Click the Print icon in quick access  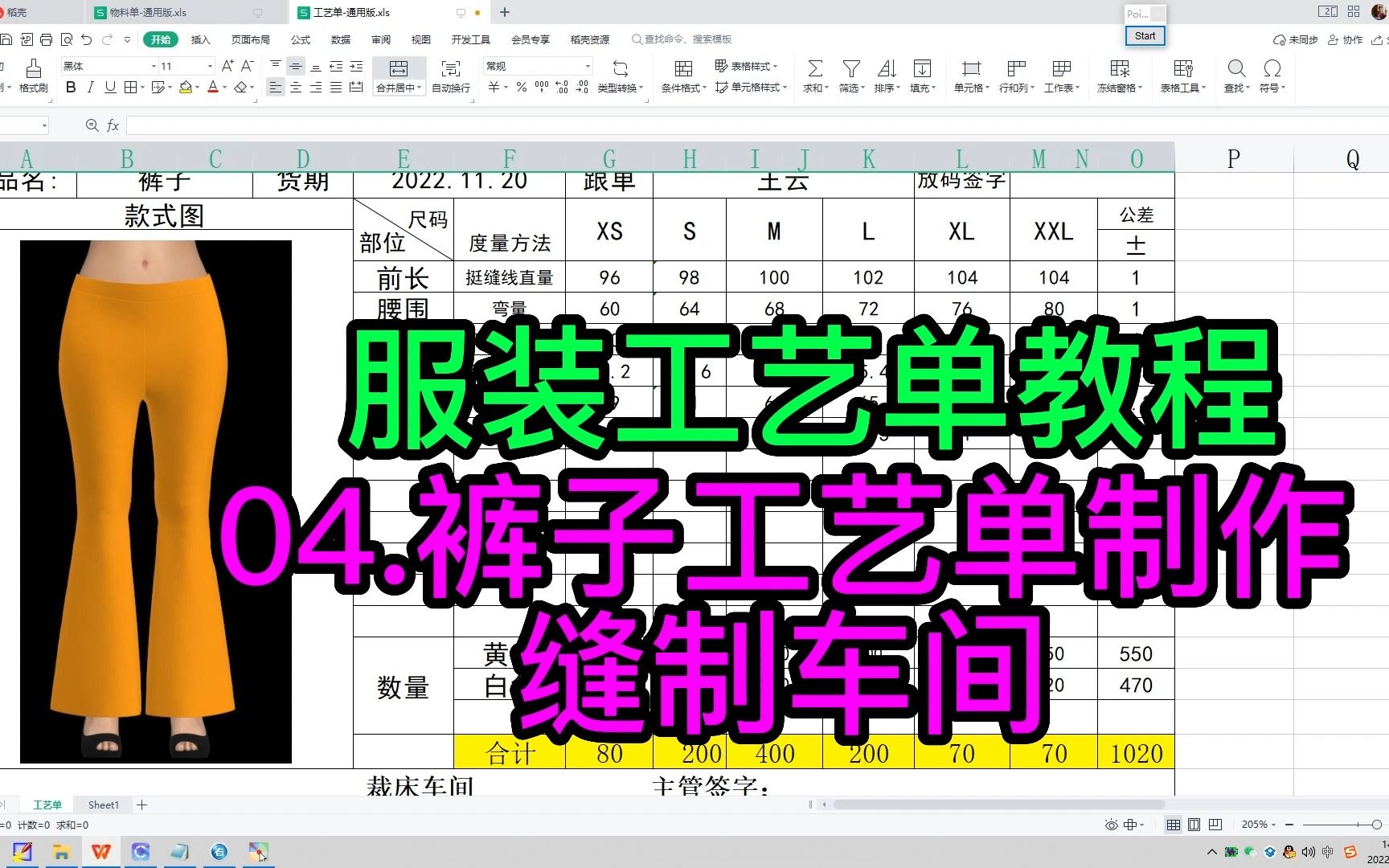click(x=47, y=39)
